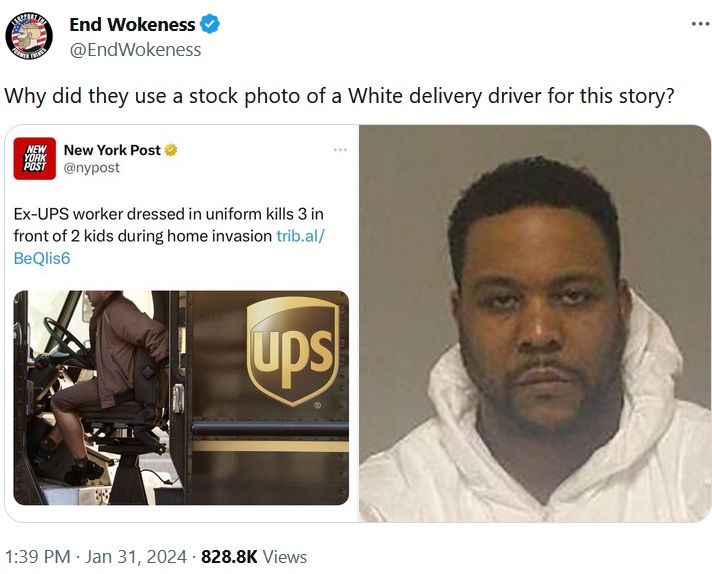Open the @EndWokeness handle link
Screen dimensions: 712x574
[135, 49]
